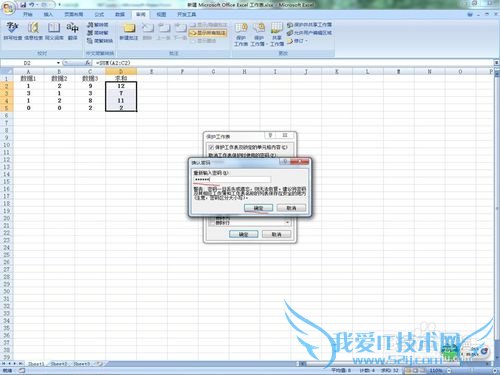Screen dimensions: 500x375
Task: Open the round Office button menu
Action: click(x=8, y=8)
